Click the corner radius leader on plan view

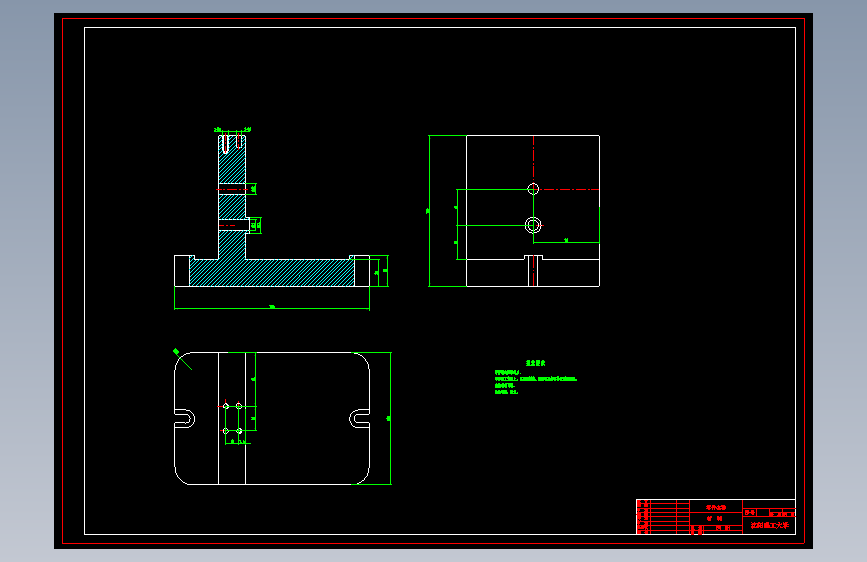[183, 360]
